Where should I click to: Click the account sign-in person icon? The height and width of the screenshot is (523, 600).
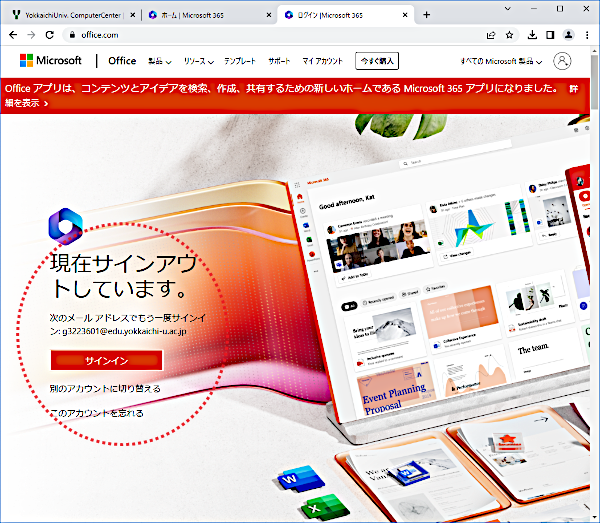point(562,61)
